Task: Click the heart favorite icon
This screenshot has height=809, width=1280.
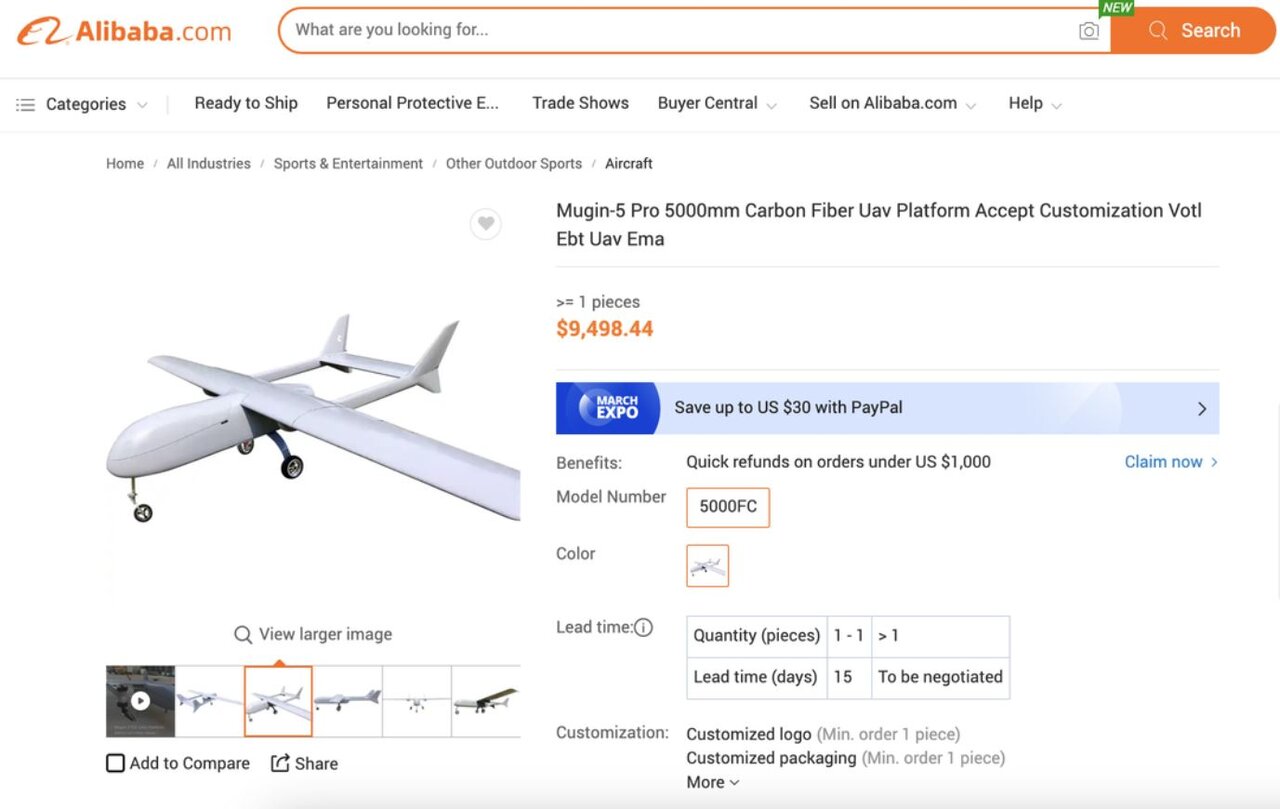Action: coord(486,224)
